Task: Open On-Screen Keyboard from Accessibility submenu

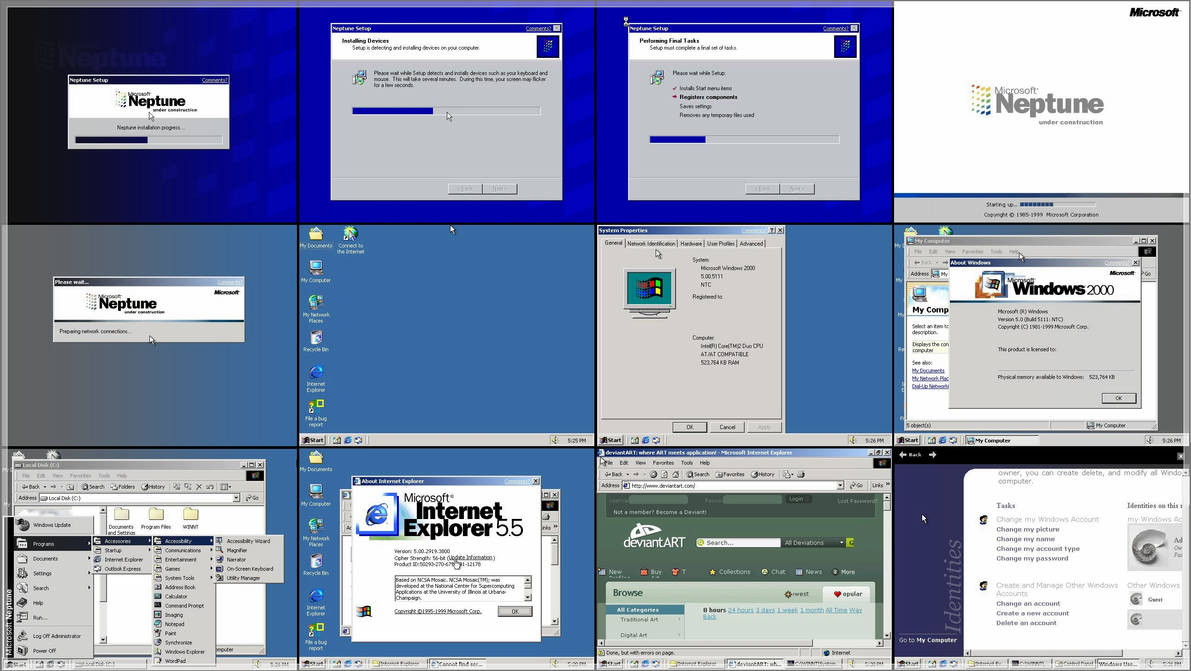Action: point(248,568)
